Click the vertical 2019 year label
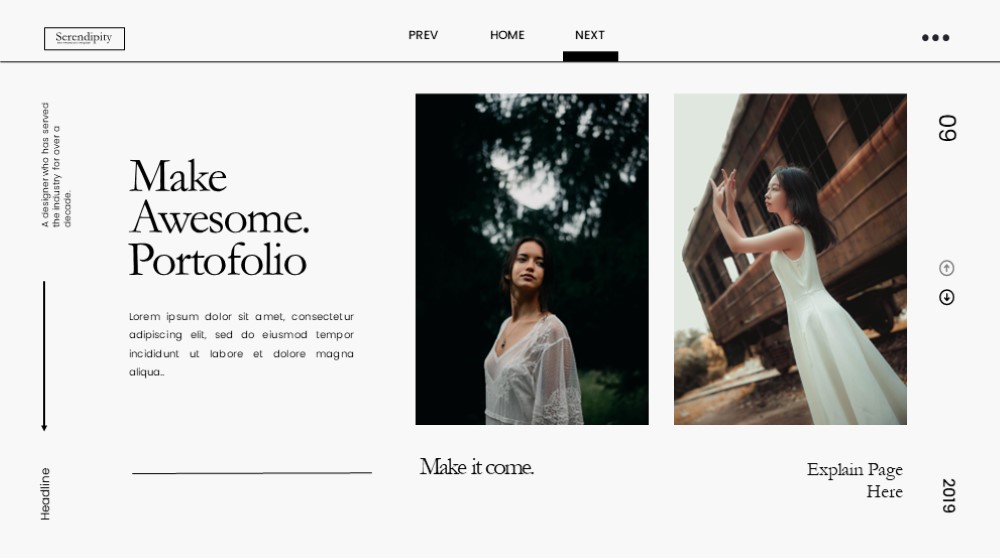 tap(948, 496)
